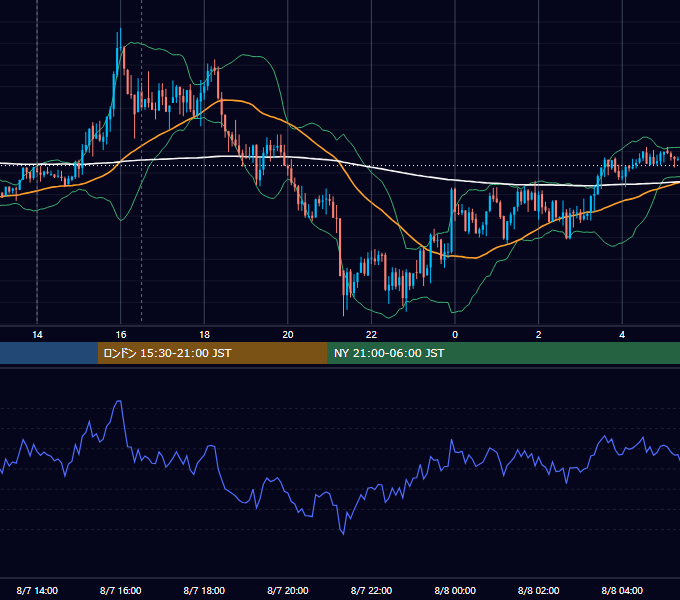The height and width of the screenshot is (600, 680).
Task: Click the blue session bar before ロンドン
Action: [x=49, y=353]
